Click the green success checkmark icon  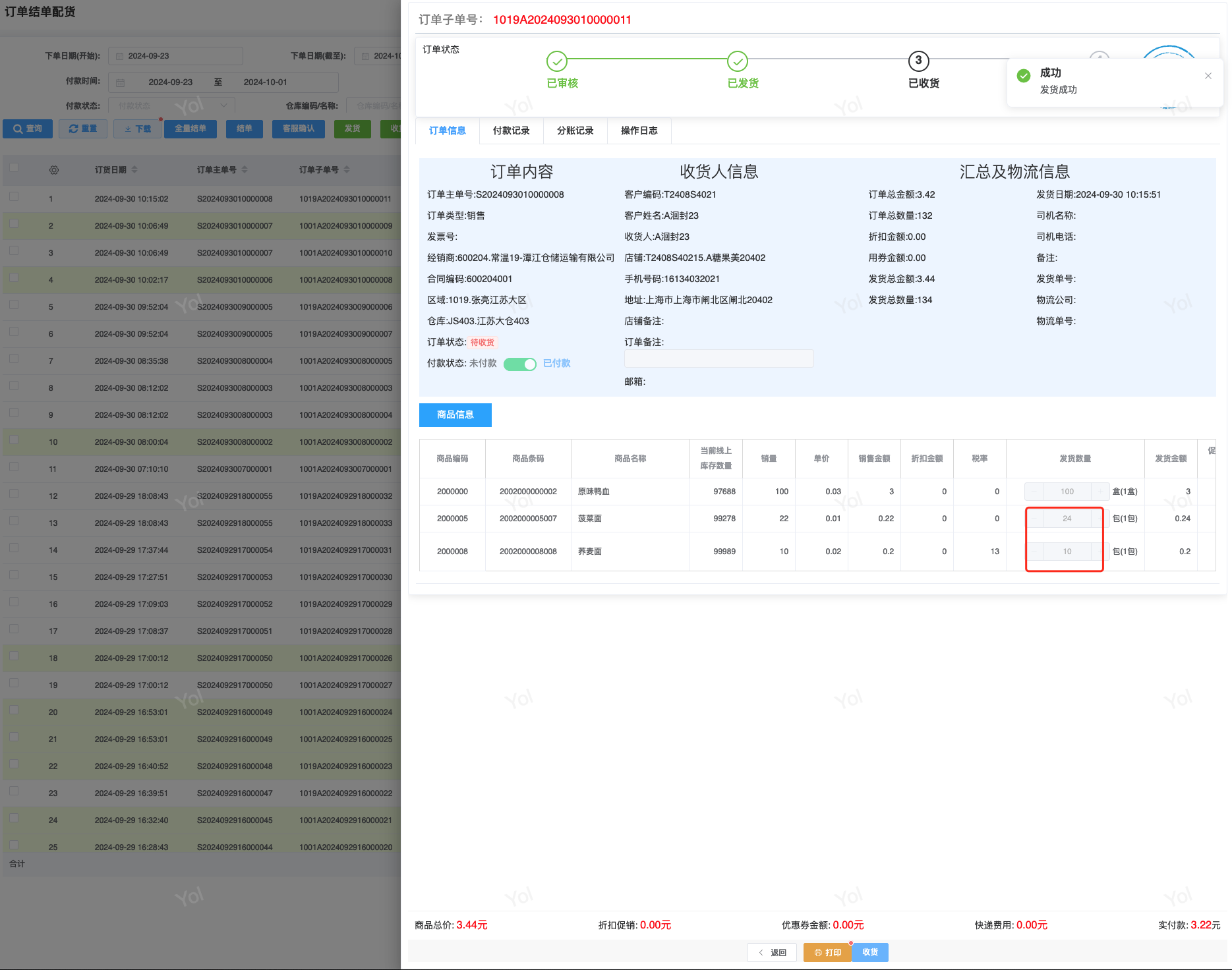[x=1024, y=76]
